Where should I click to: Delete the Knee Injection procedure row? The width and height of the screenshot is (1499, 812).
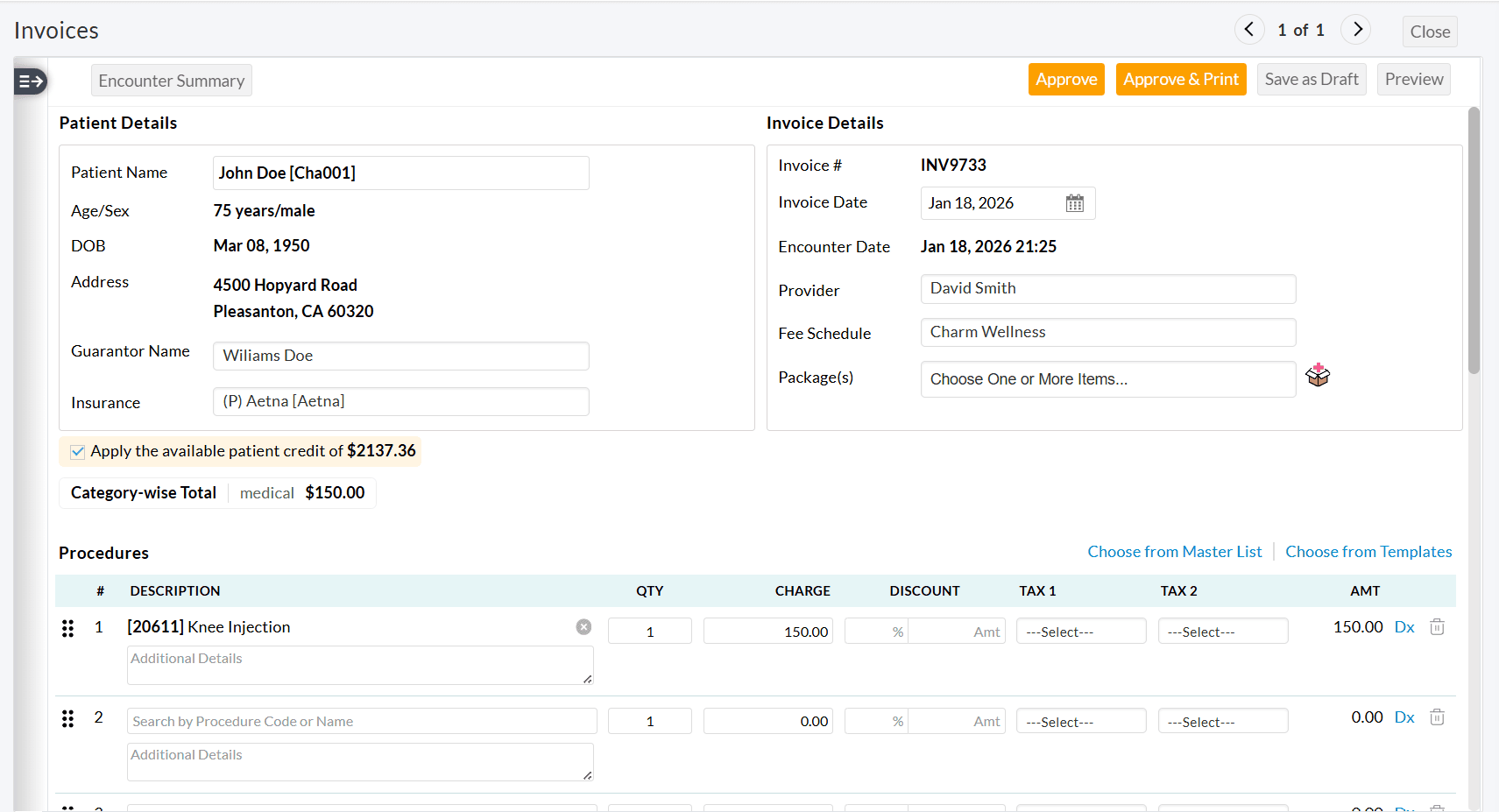[x=1437, y=627]
